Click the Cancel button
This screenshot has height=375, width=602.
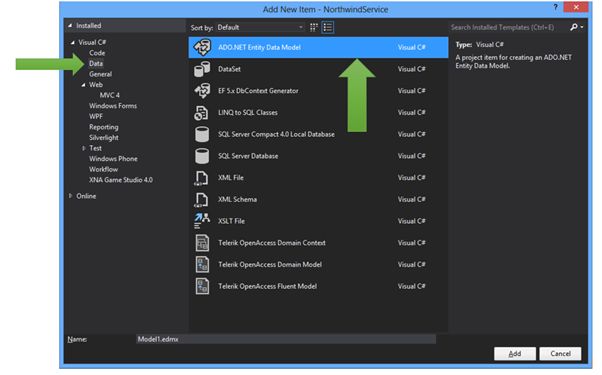pos(560,354)
